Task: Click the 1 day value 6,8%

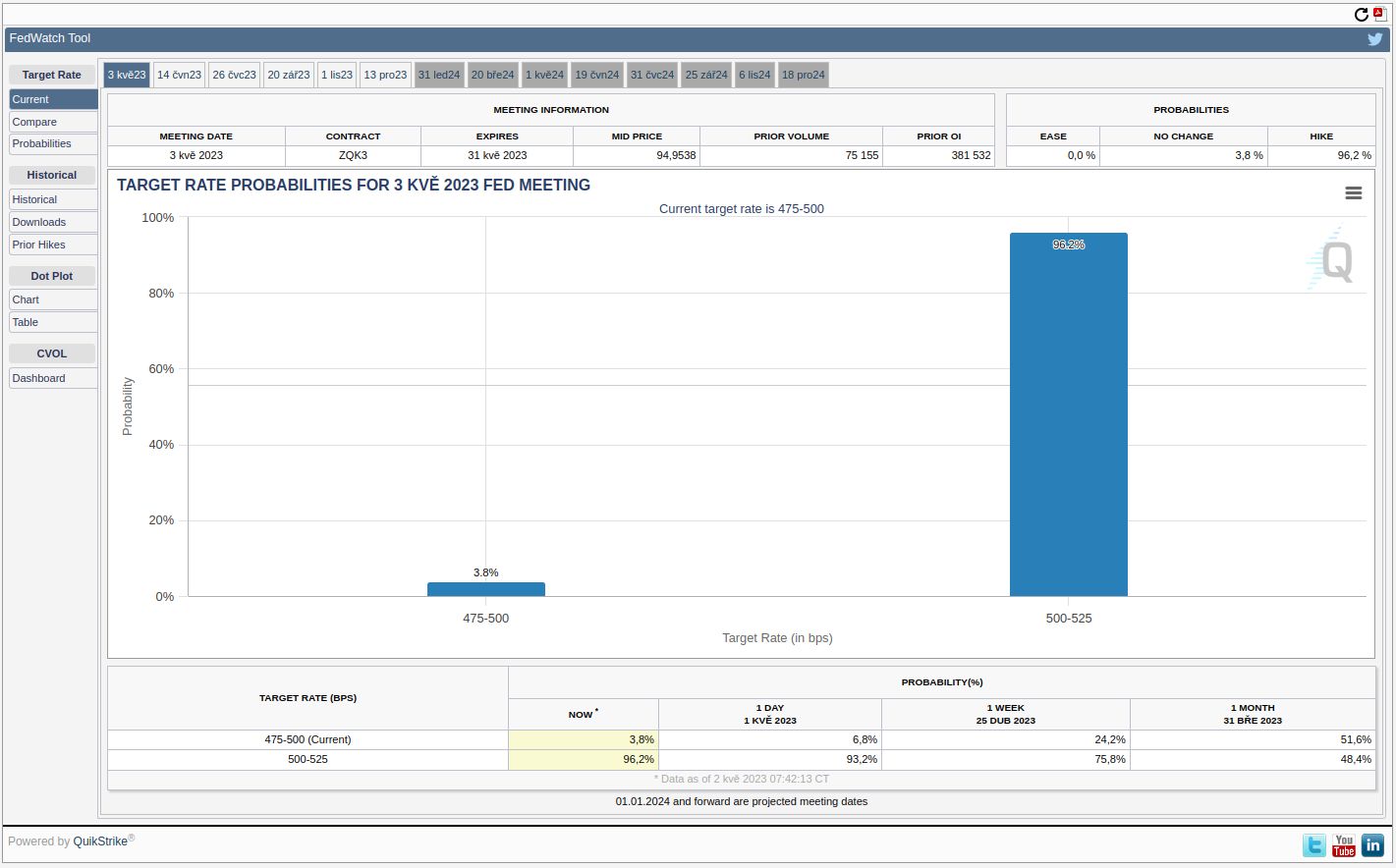Action: pos(865,739)
